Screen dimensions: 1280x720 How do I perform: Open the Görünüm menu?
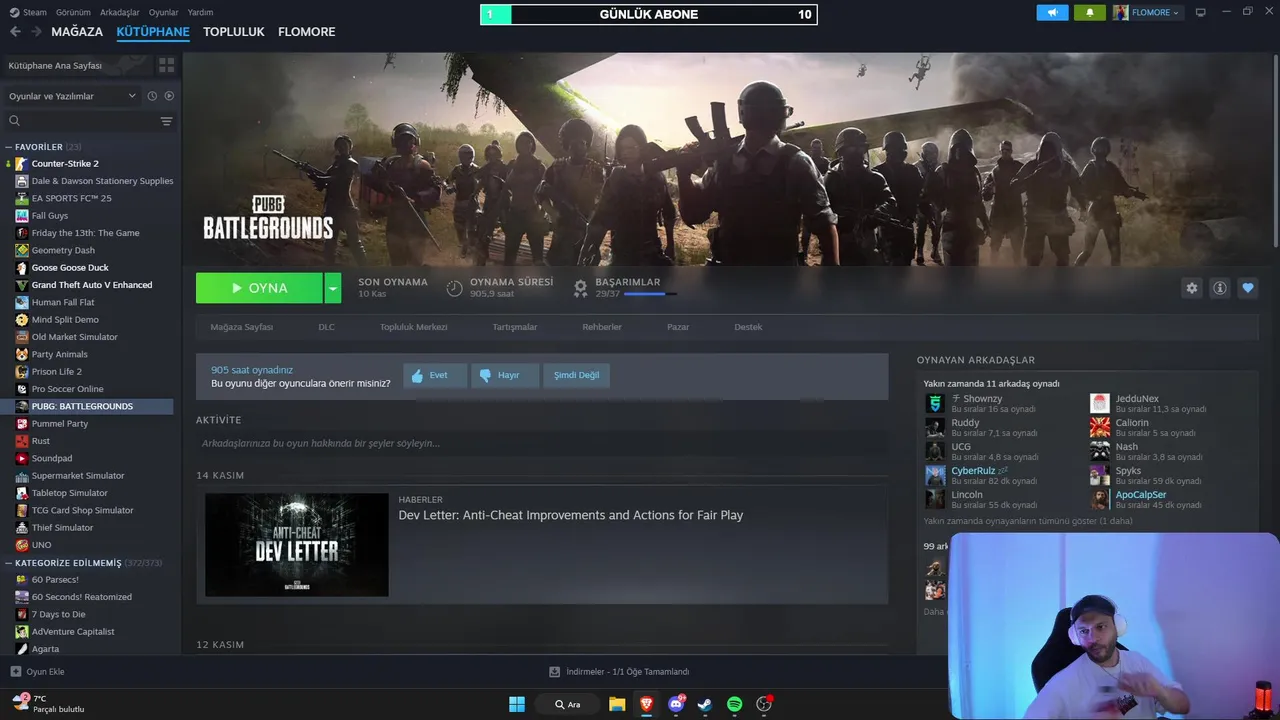coord(73,12)
